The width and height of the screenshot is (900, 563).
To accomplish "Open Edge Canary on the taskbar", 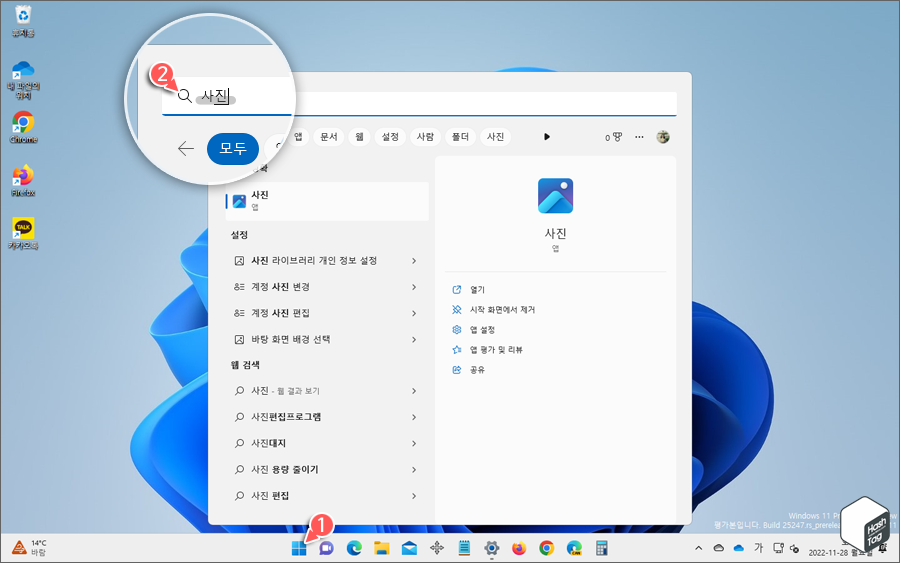I will coord(574,549).
